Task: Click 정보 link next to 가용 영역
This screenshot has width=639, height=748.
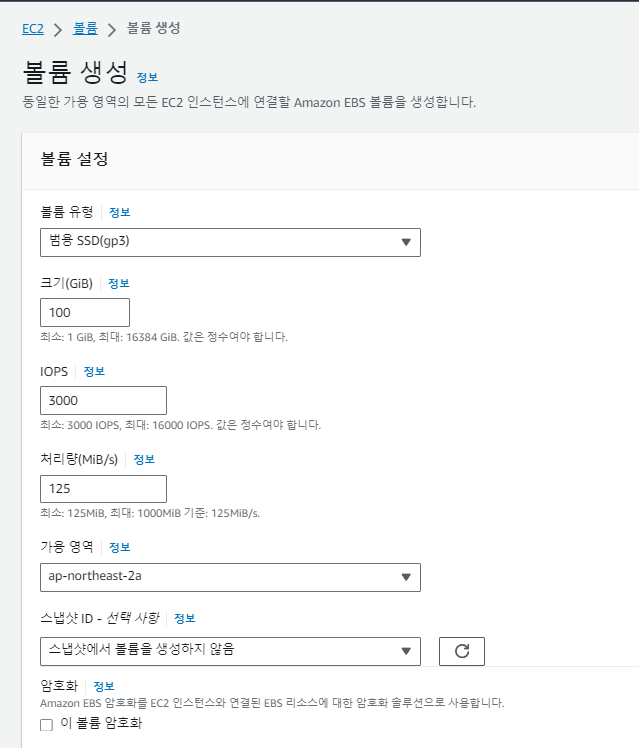Action: [x=120, y=547]
